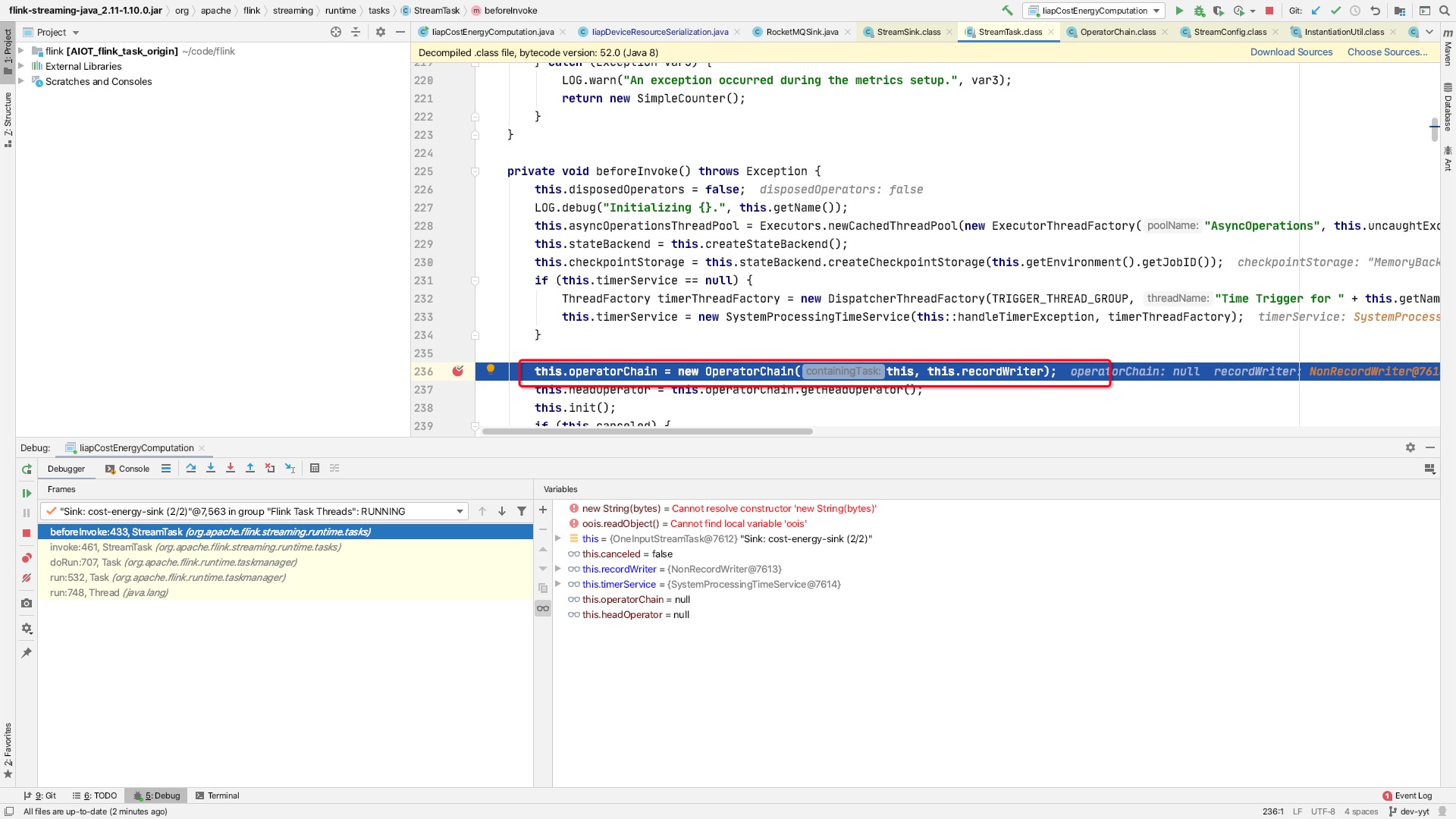Stop debugging via the debug sidebar's red square
This screenshot has width=1456, height=819.
27,533
